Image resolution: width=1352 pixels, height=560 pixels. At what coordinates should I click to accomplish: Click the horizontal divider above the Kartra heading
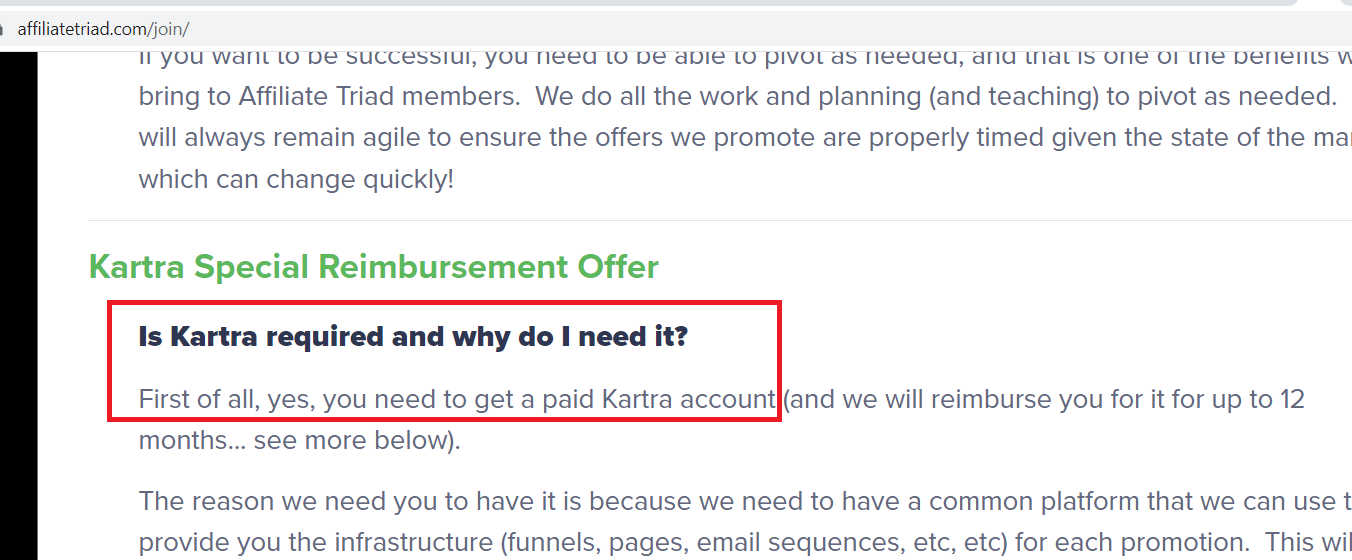pyautogui.click(x=720, y=220)
